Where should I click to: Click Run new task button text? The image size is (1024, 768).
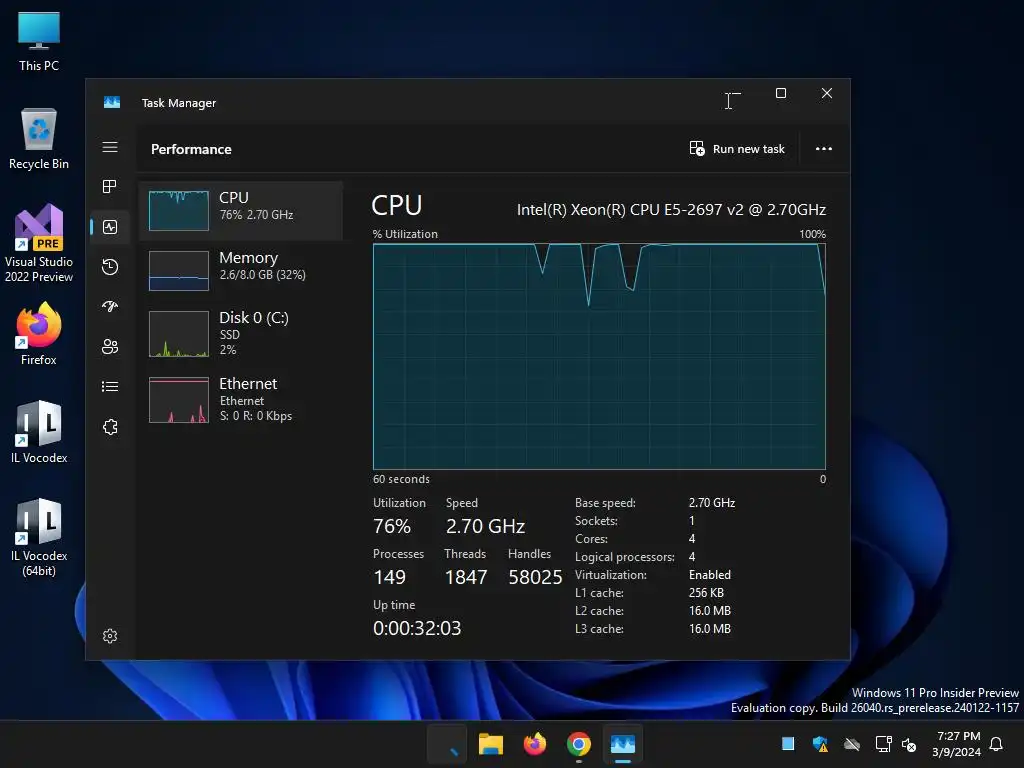[x=748, y=149]
